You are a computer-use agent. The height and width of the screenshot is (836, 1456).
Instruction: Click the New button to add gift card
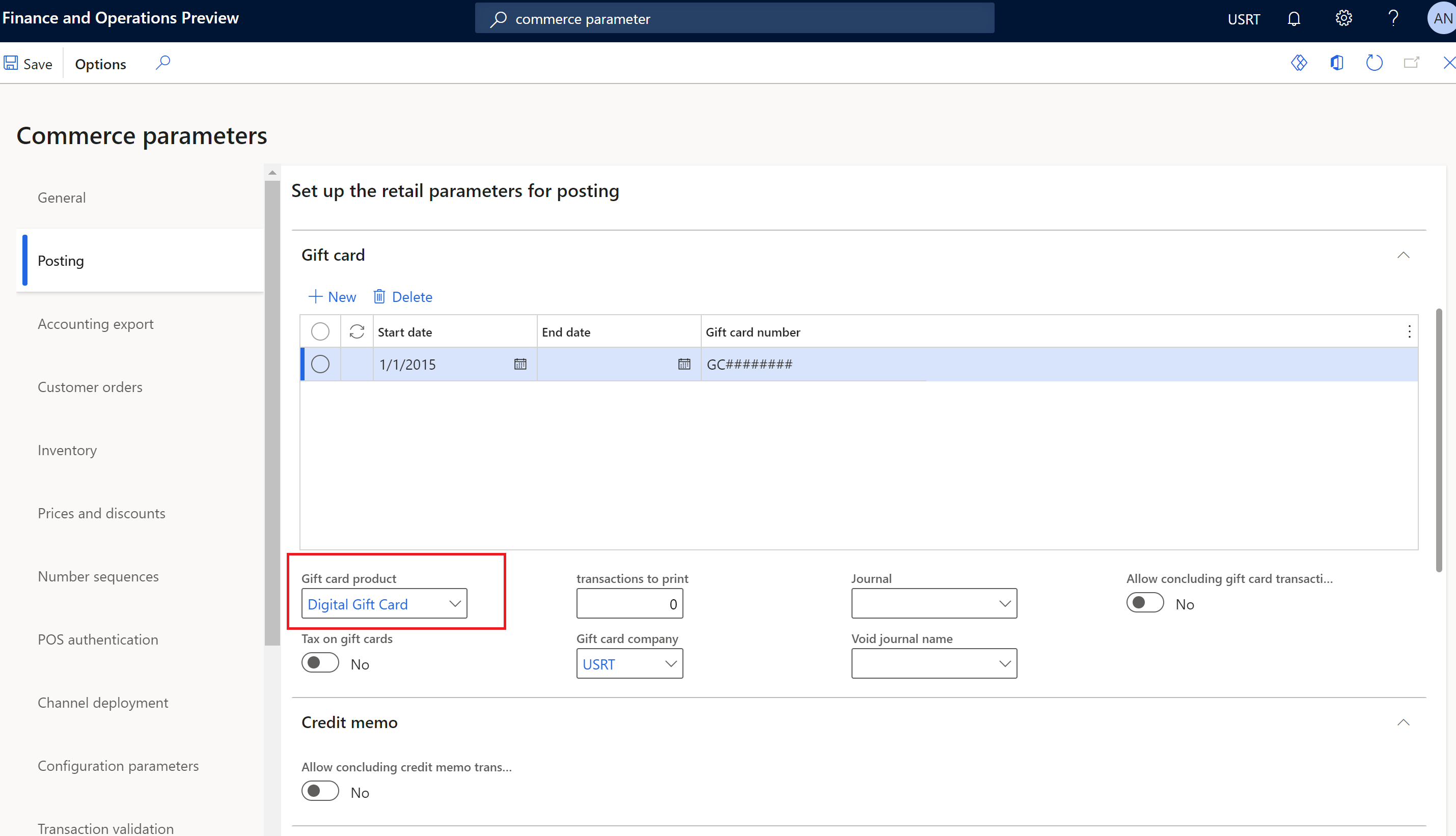[x=333, y=296]
